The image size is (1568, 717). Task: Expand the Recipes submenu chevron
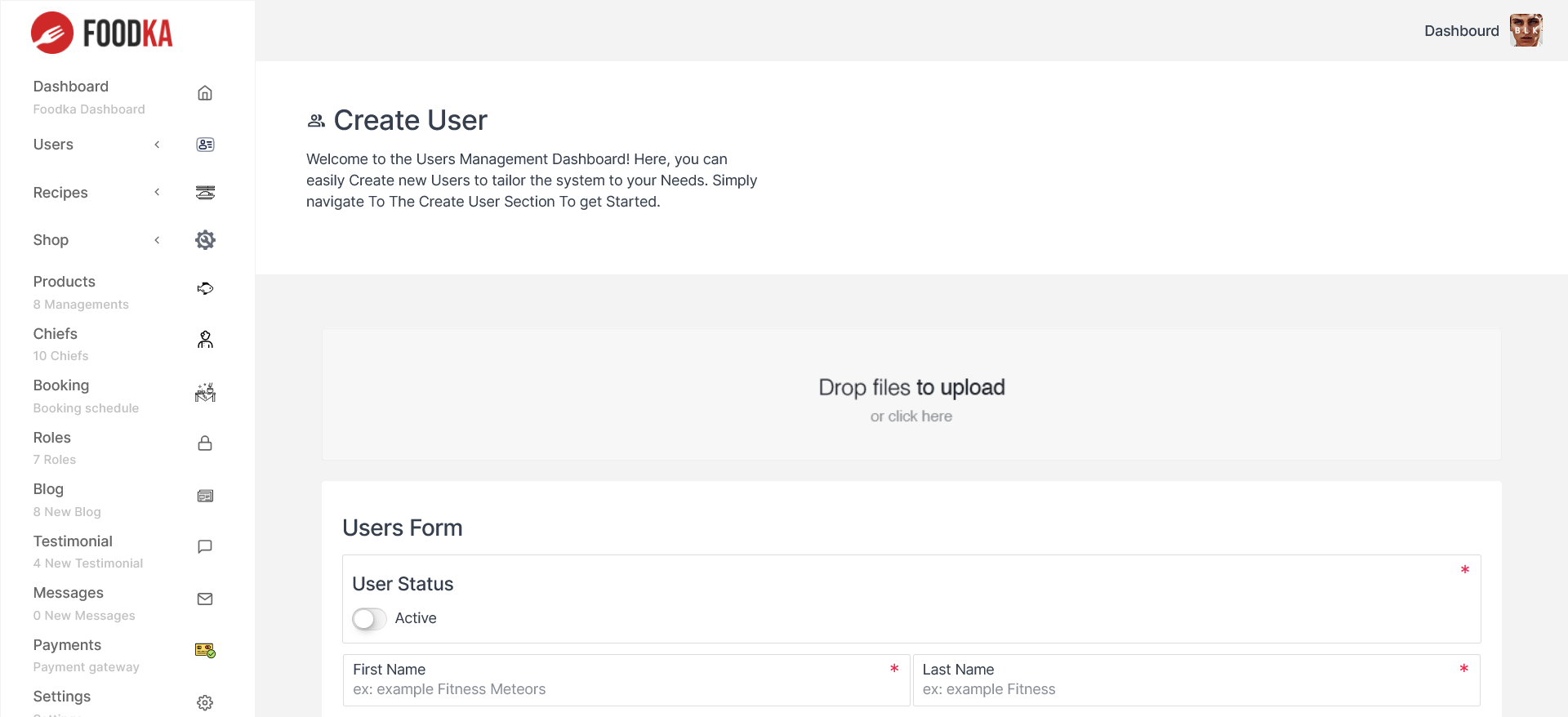(157, 193)
